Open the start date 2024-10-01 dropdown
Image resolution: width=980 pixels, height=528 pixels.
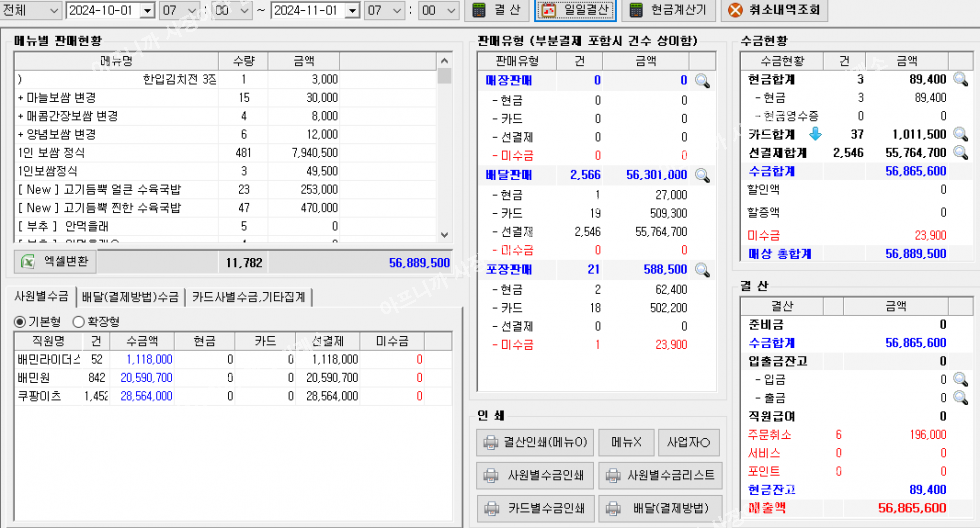(148, 11)
